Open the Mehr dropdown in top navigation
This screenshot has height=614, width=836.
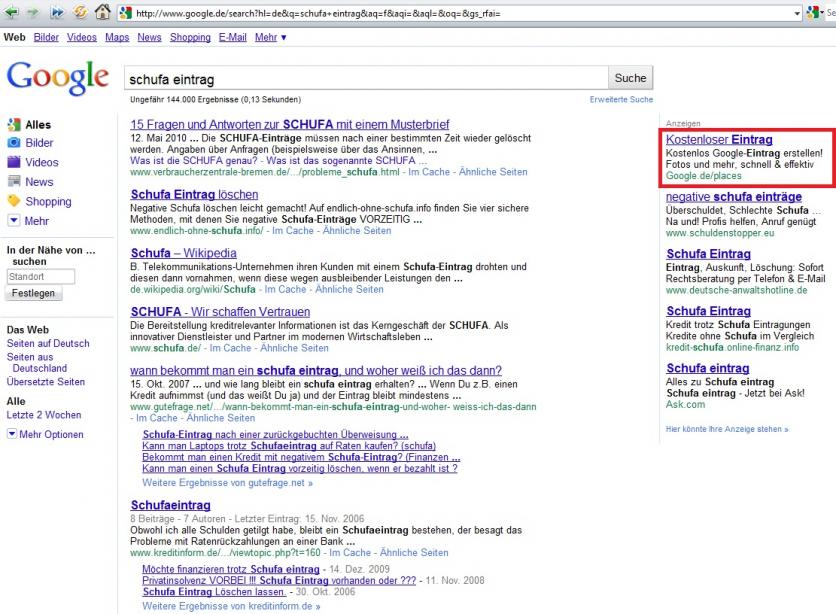270,37
